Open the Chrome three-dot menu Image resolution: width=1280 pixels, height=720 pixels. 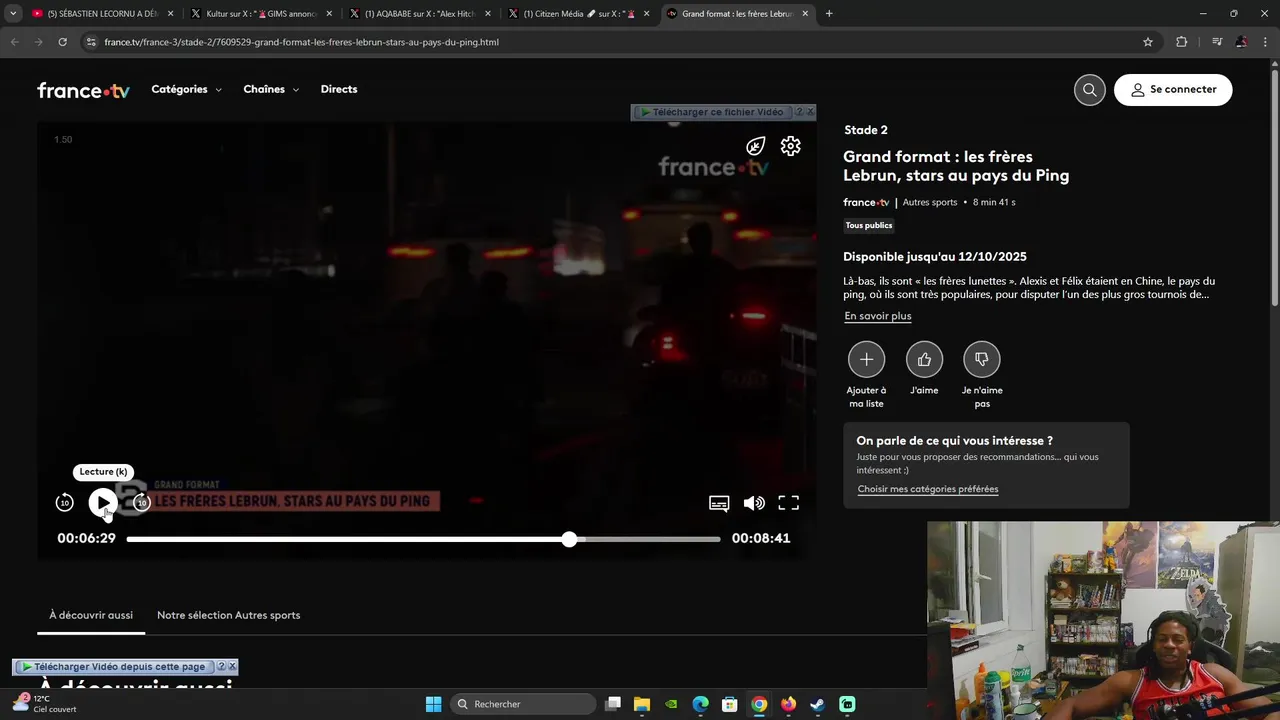(x=1266, y=42)
